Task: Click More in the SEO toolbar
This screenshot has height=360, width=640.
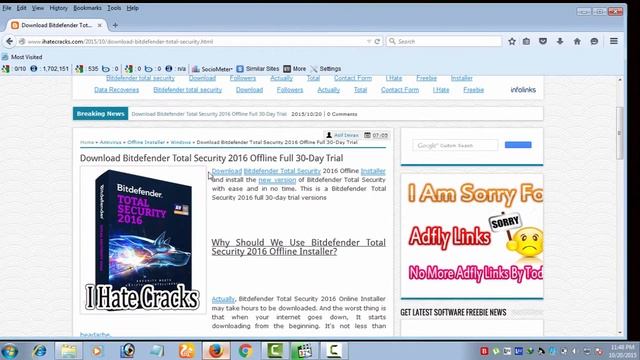Action: (295, 69)
